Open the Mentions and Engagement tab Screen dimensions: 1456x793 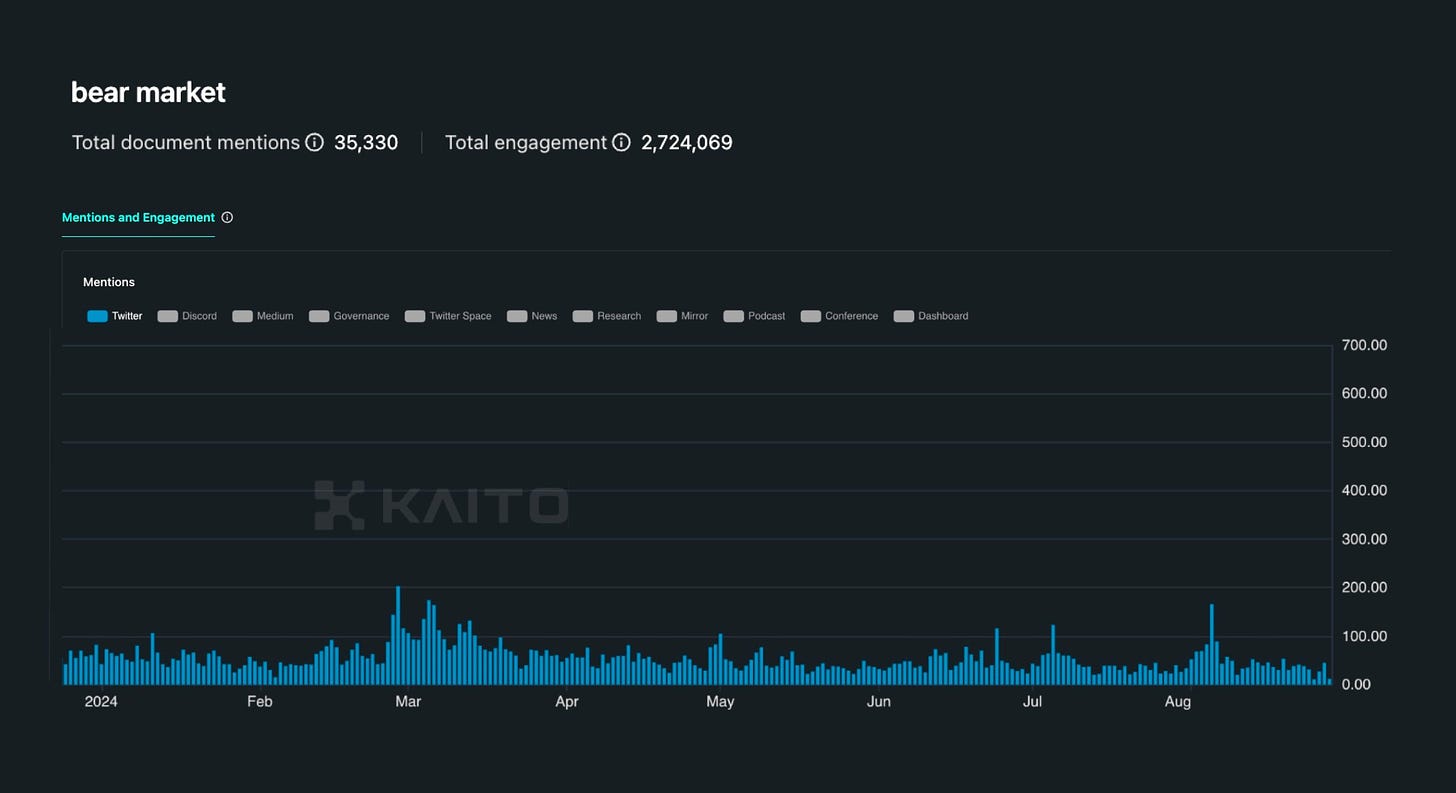[x=138, y=217]
